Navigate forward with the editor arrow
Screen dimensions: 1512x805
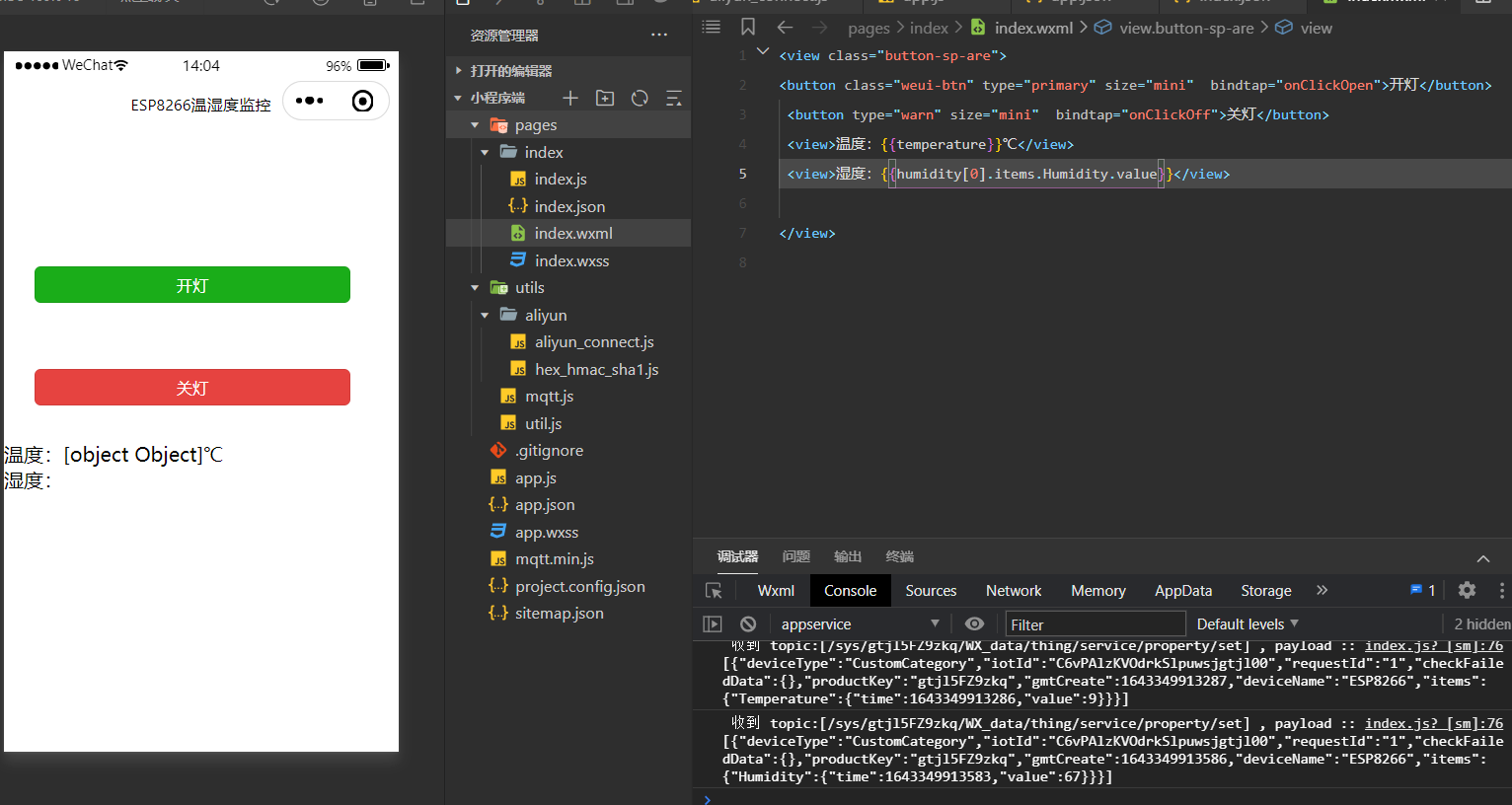(x=819, y=27)
